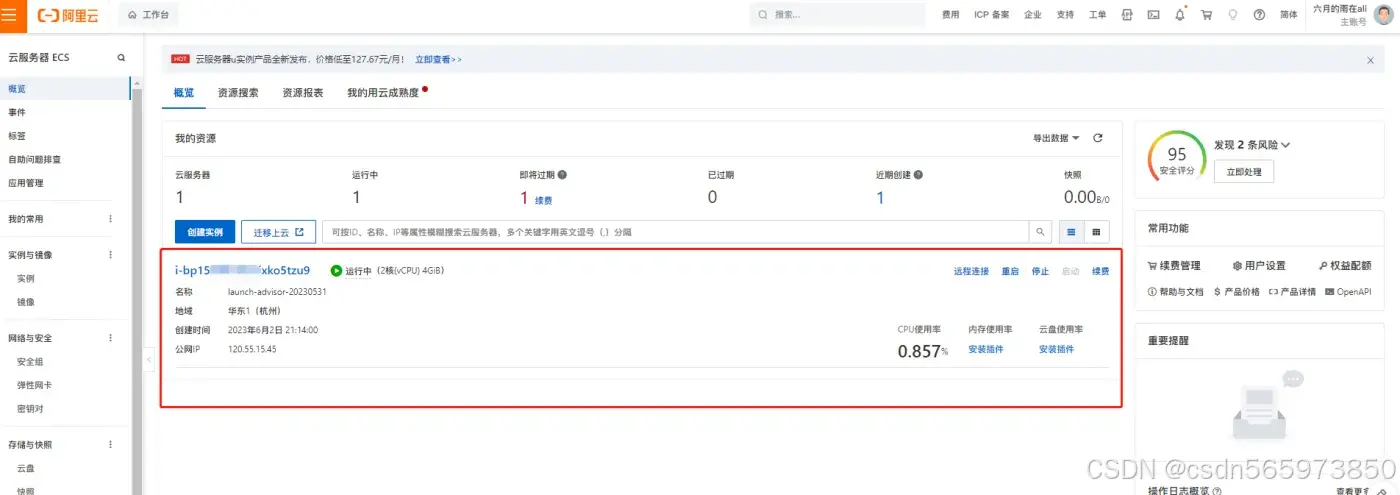1400x495 pixels.
Task: Open 续费管理 shortcut
Action: (1174, 266)
